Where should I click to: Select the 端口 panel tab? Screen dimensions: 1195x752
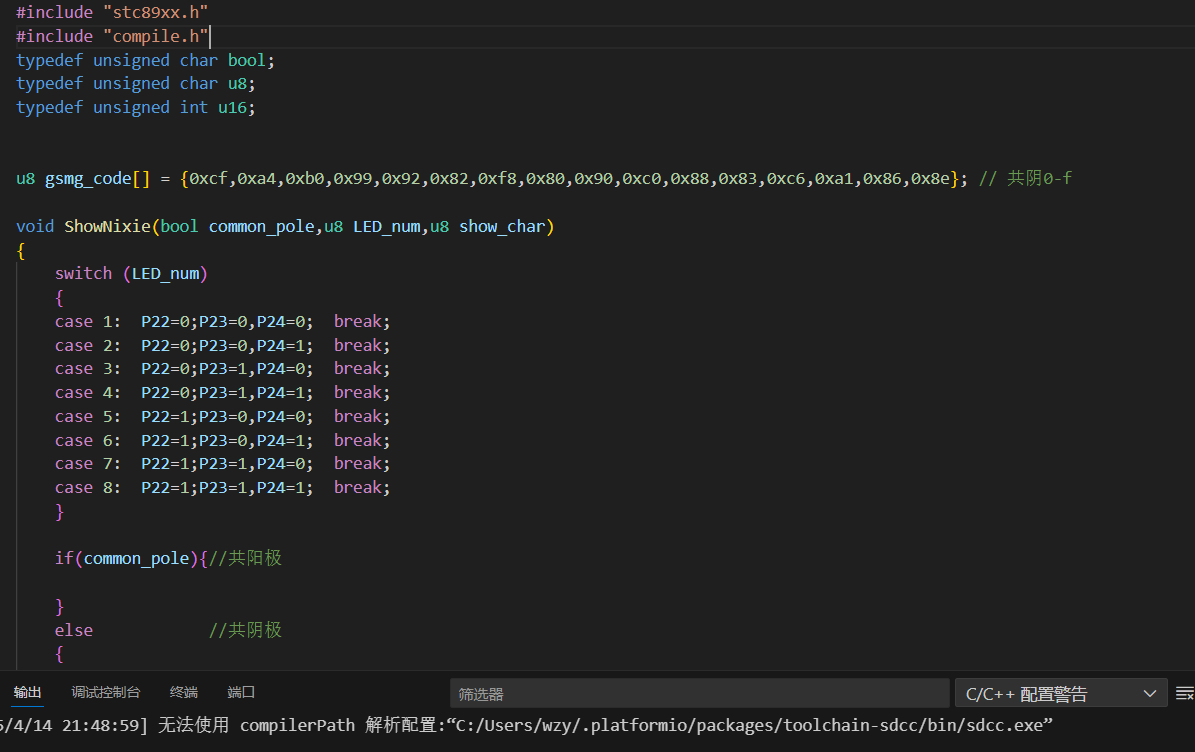(241, 692)
